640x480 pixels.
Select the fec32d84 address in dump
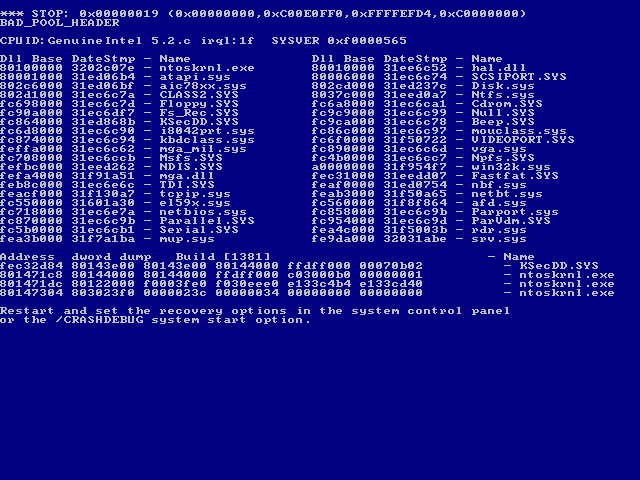point(31,266)
